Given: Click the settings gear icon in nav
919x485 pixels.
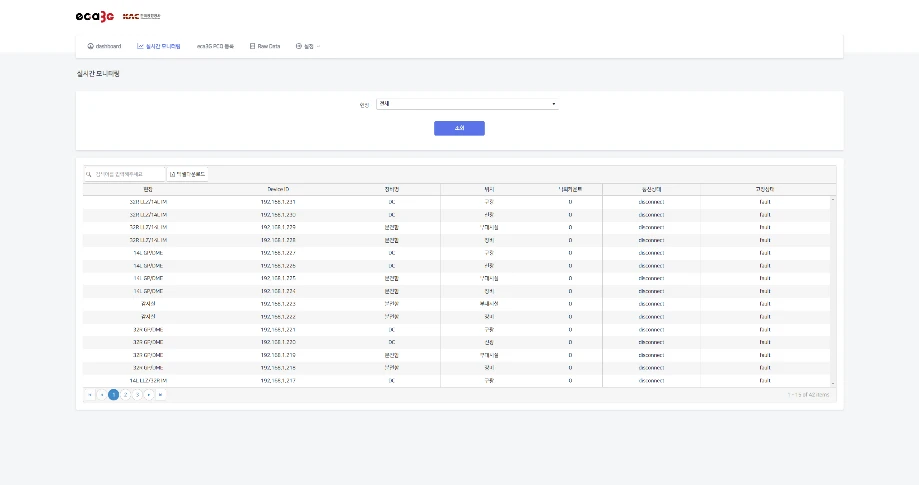Looking at the screenshot, I should point(298,46).
